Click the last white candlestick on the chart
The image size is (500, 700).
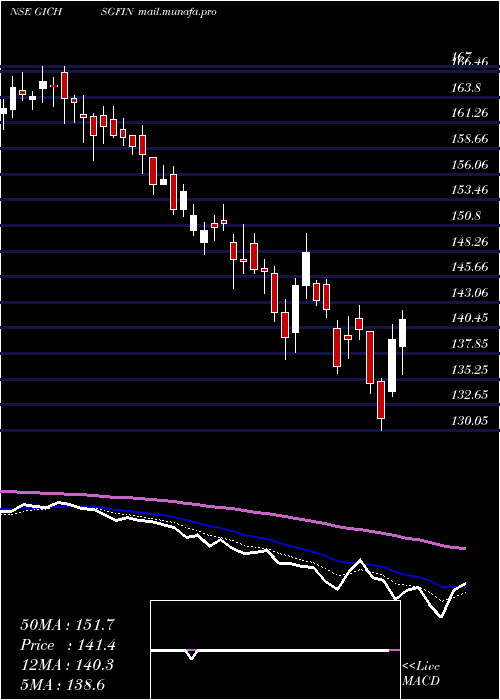coord(402,333)
